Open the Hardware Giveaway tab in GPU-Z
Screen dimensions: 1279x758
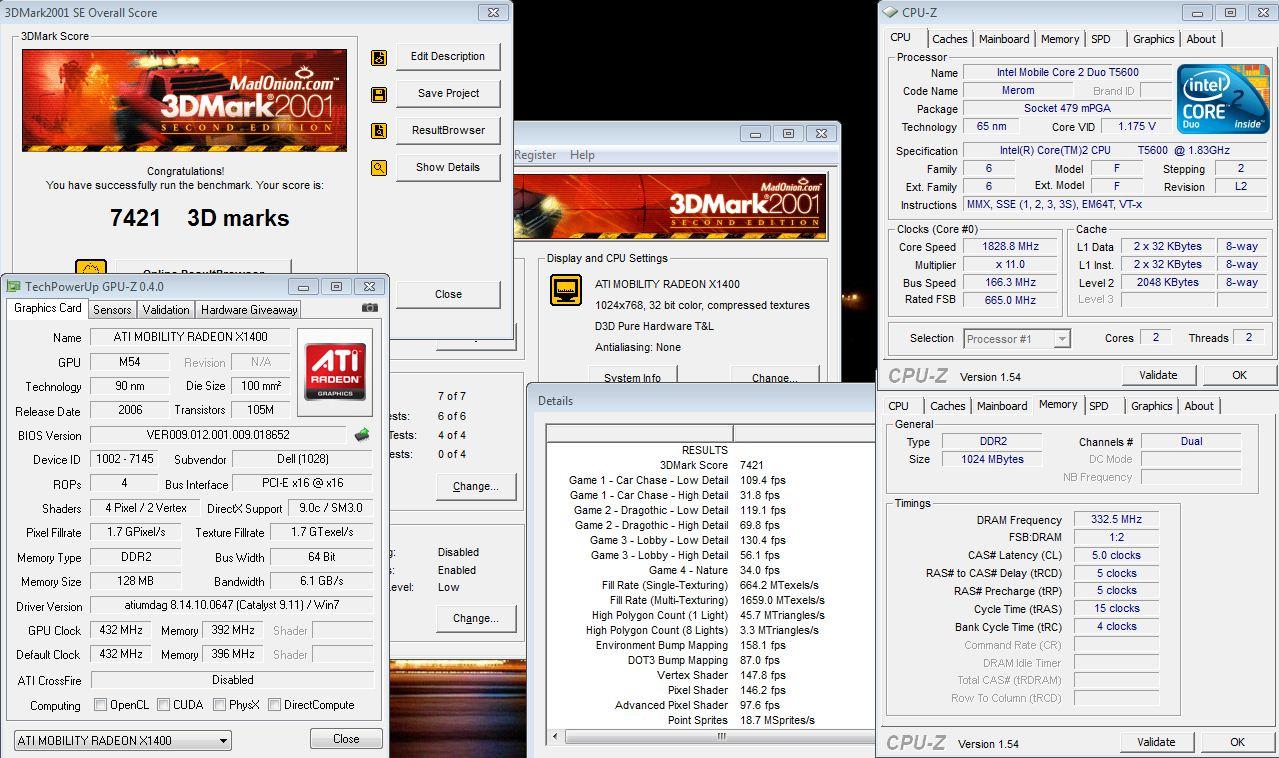(x=249, y=310)
